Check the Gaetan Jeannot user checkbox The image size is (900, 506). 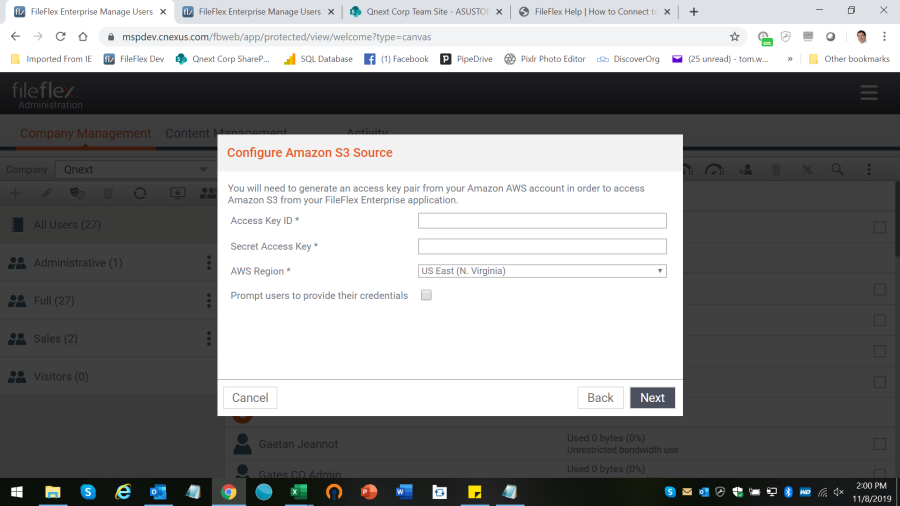879,443
